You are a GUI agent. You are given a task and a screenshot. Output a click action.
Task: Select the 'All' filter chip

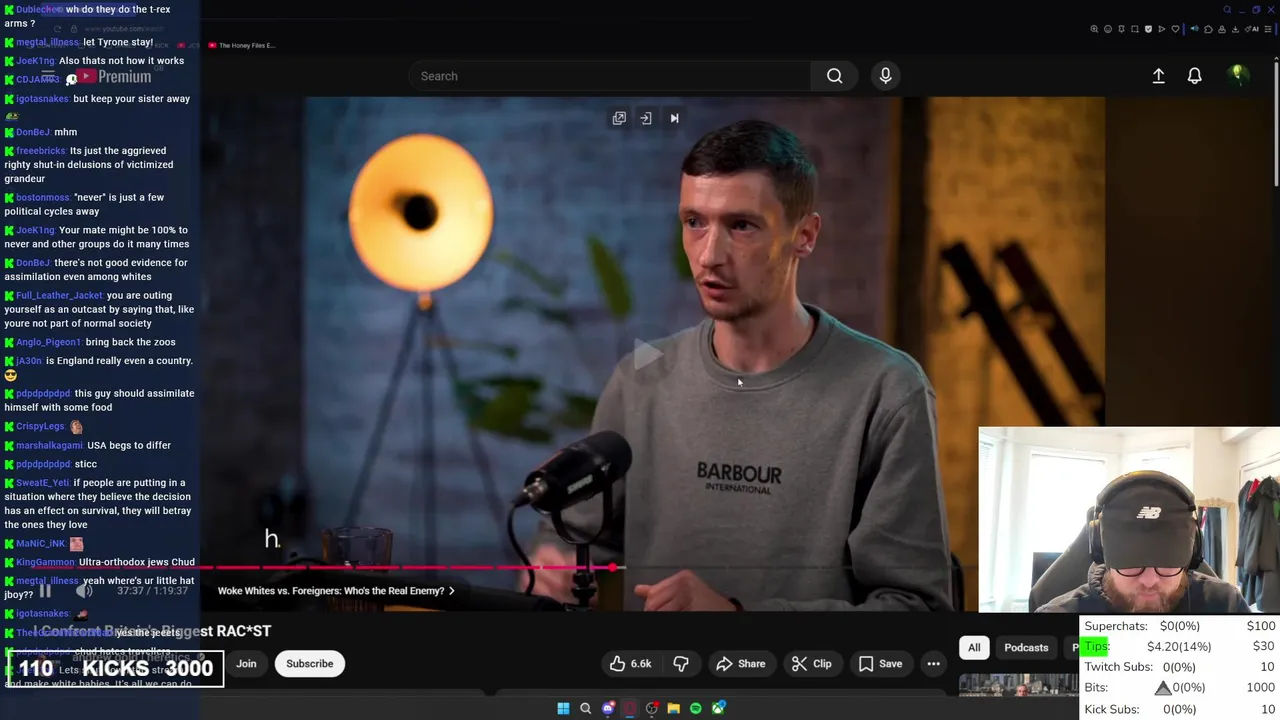974,647
